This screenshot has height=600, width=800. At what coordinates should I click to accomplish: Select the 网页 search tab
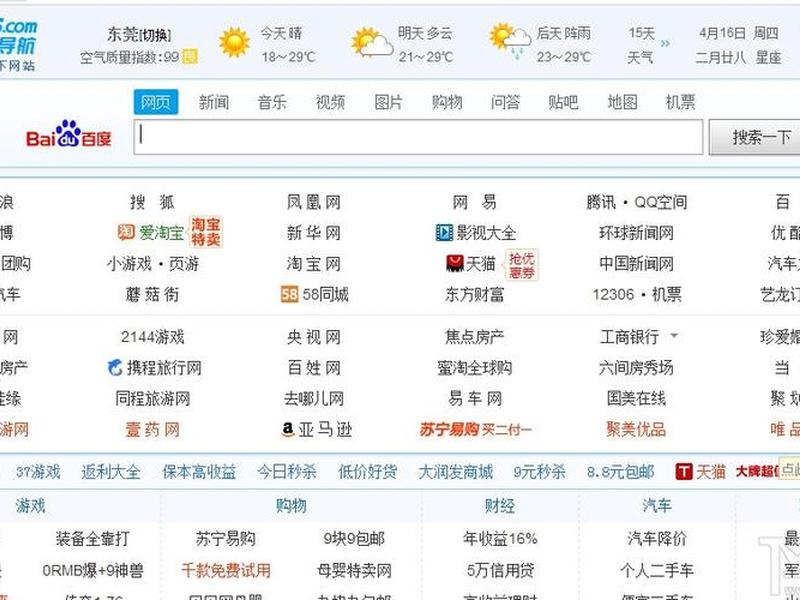pos(156,102)
